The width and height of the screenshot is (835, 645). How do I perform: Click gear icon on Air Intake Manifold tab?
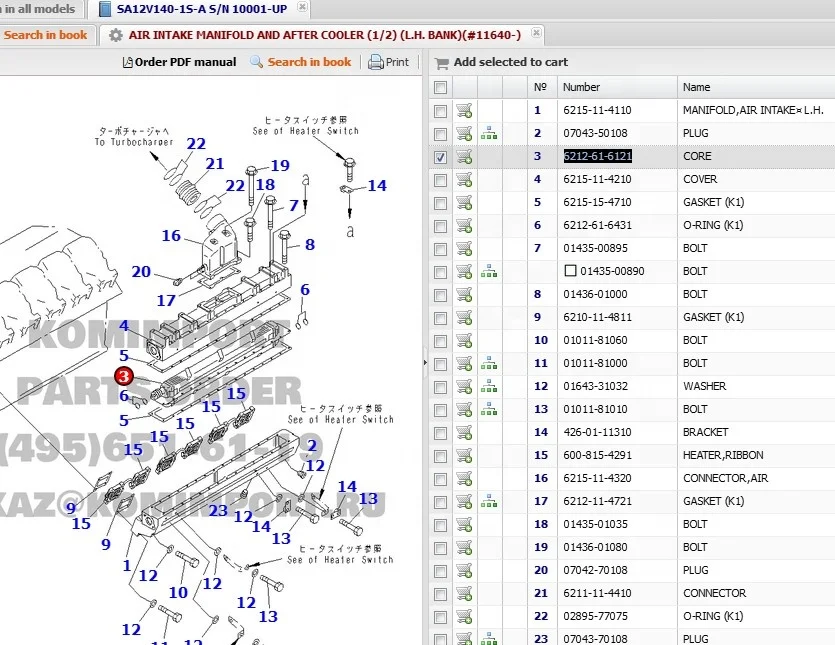pos(116,35)
